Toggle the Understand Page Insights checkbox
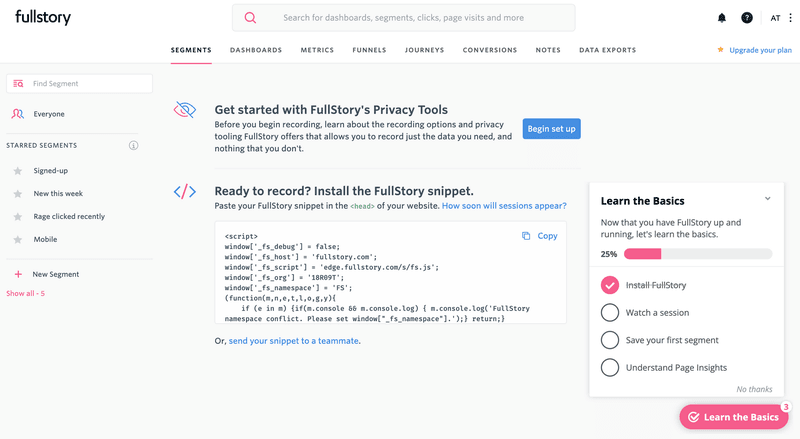Viewport: 800px width, 439px height. (610, 367)
